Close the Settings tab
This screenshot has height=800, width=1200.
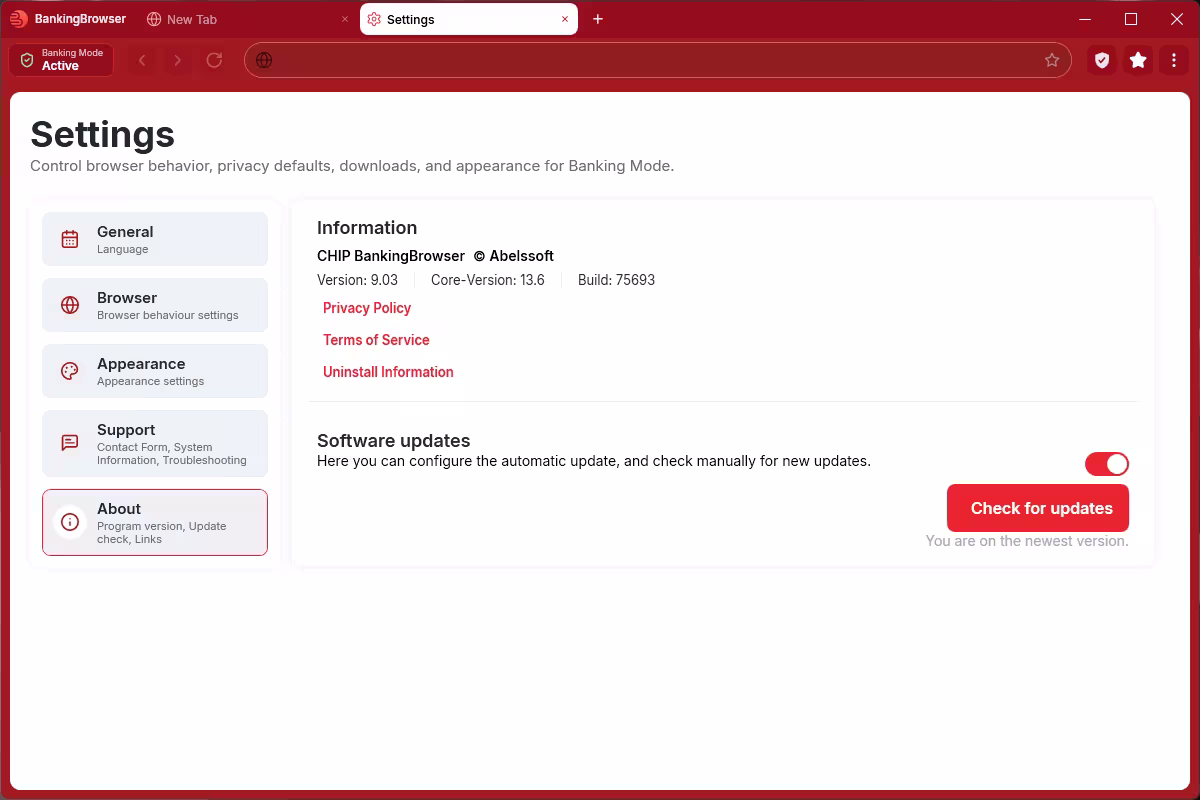pos(565,19)
